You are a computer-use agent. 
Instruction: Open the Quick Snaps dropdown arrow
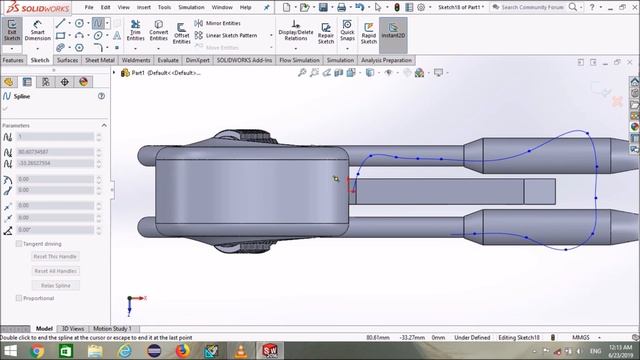click(x=347, y=49)
